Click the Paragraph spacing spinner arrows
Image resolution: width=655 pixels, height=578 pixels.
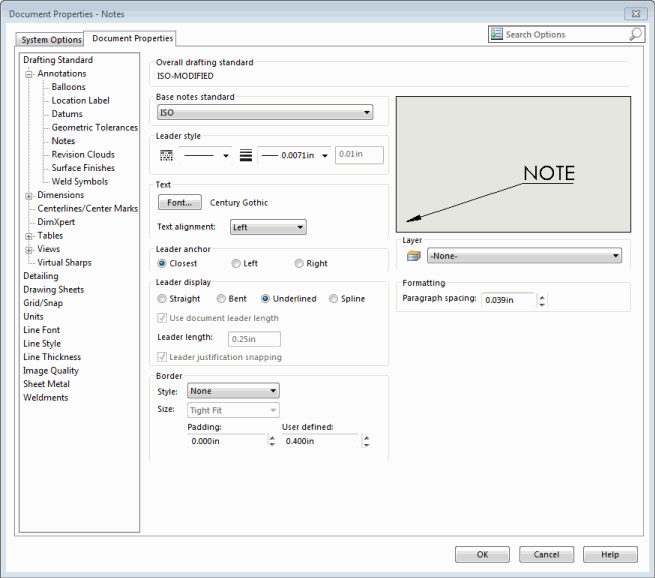tap(542, 300)
